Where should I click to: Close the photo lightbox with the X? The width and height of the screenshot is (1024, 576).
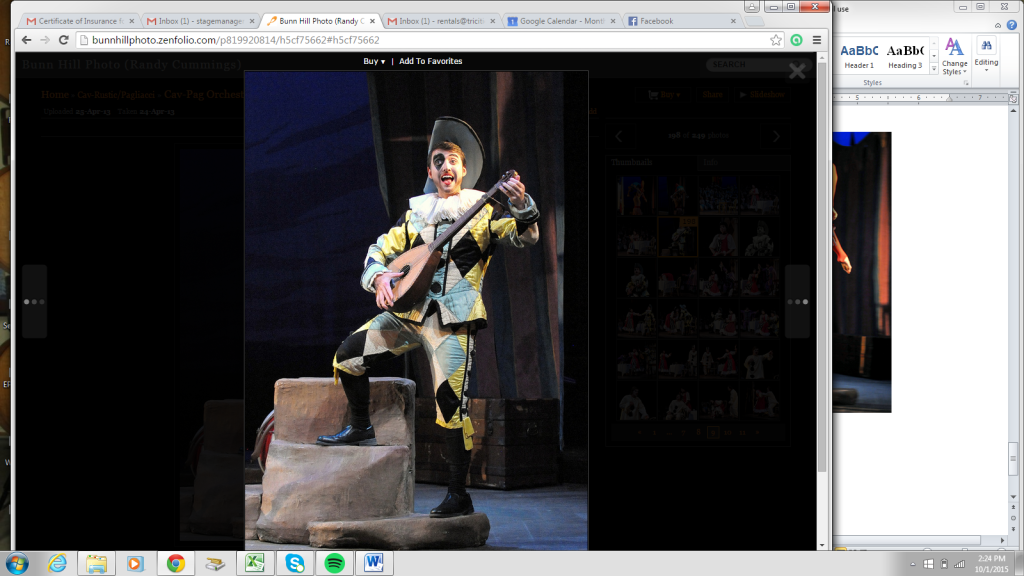[797, 71]
